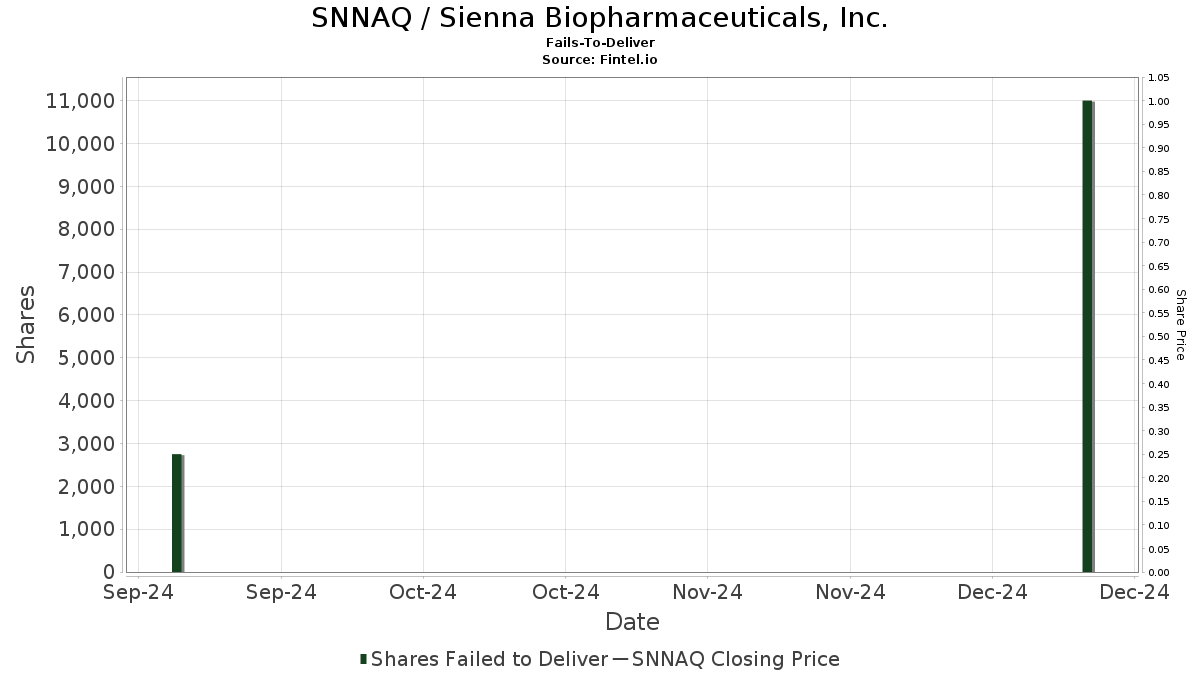This screenshot has height=675, width=1200.
Task: Click the chart title SNNAQ / Sienna Biopharmaceuticals
Action: coord(599,18)
